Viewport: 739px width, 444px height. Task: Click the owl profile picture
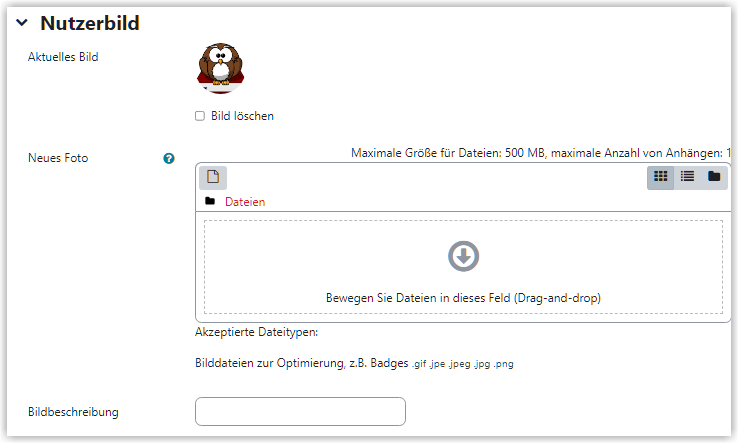(220, 68)
